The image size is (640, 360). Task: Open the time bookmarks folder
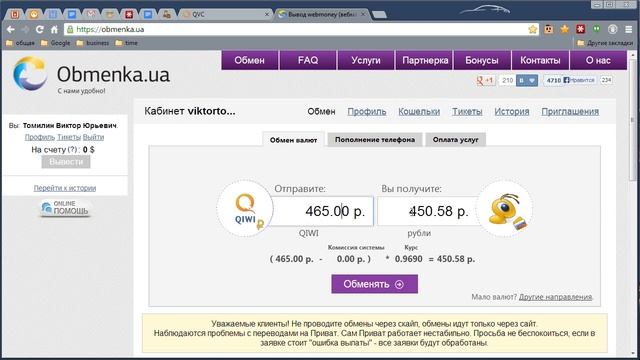click(x=127, y=43)
